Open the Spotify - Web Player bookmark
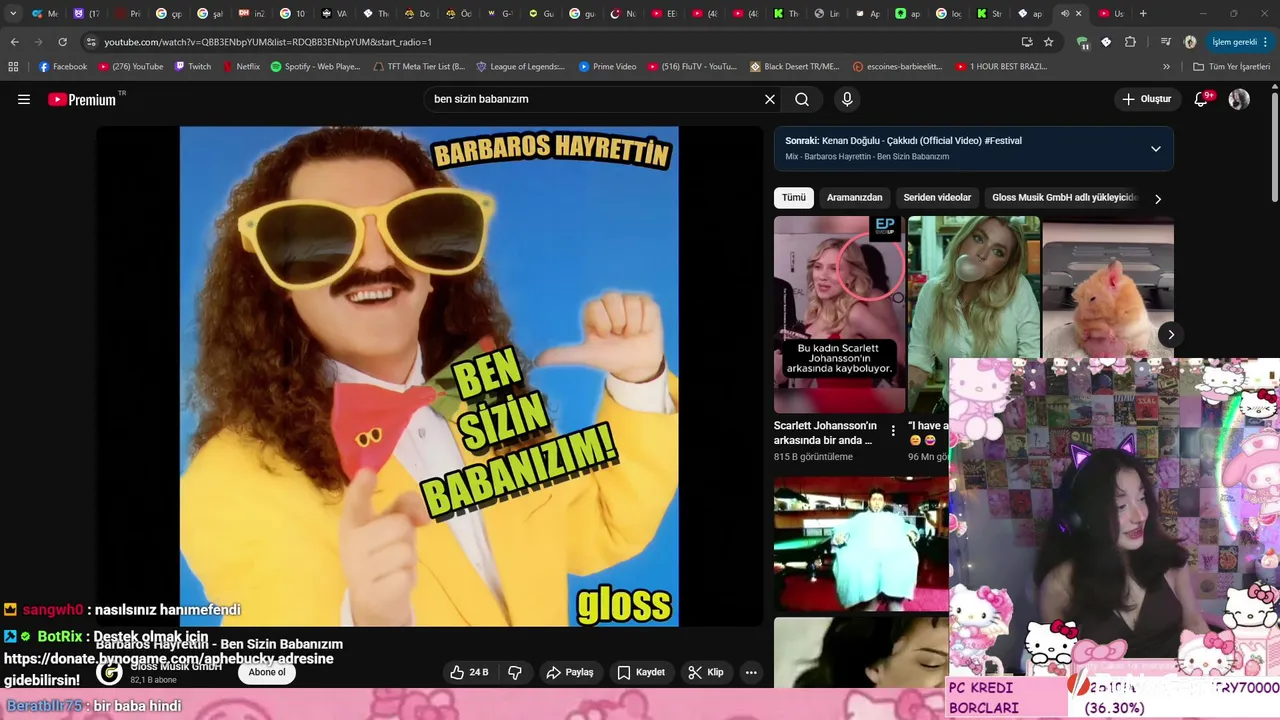 pyautogui.click(x=316, y=67)
